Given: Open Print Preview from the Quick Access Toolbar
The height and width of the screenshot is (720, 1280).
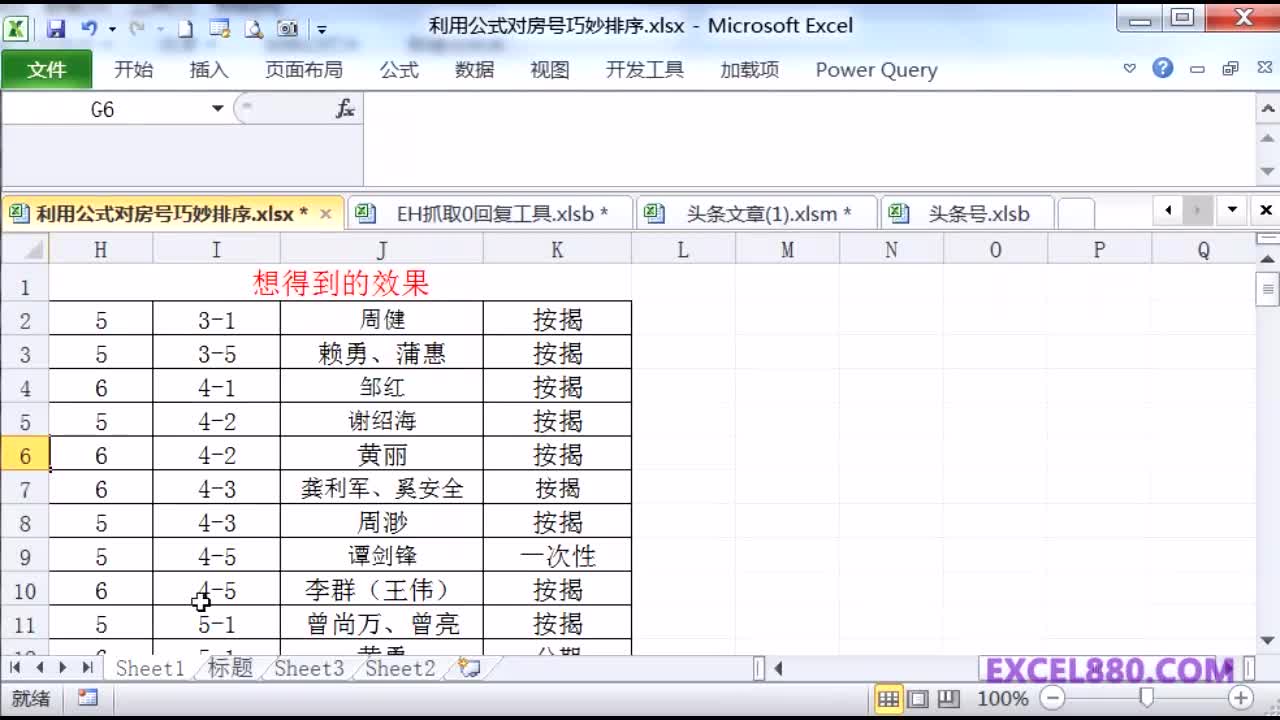Looking at the screenshot, I should point(253,29).
